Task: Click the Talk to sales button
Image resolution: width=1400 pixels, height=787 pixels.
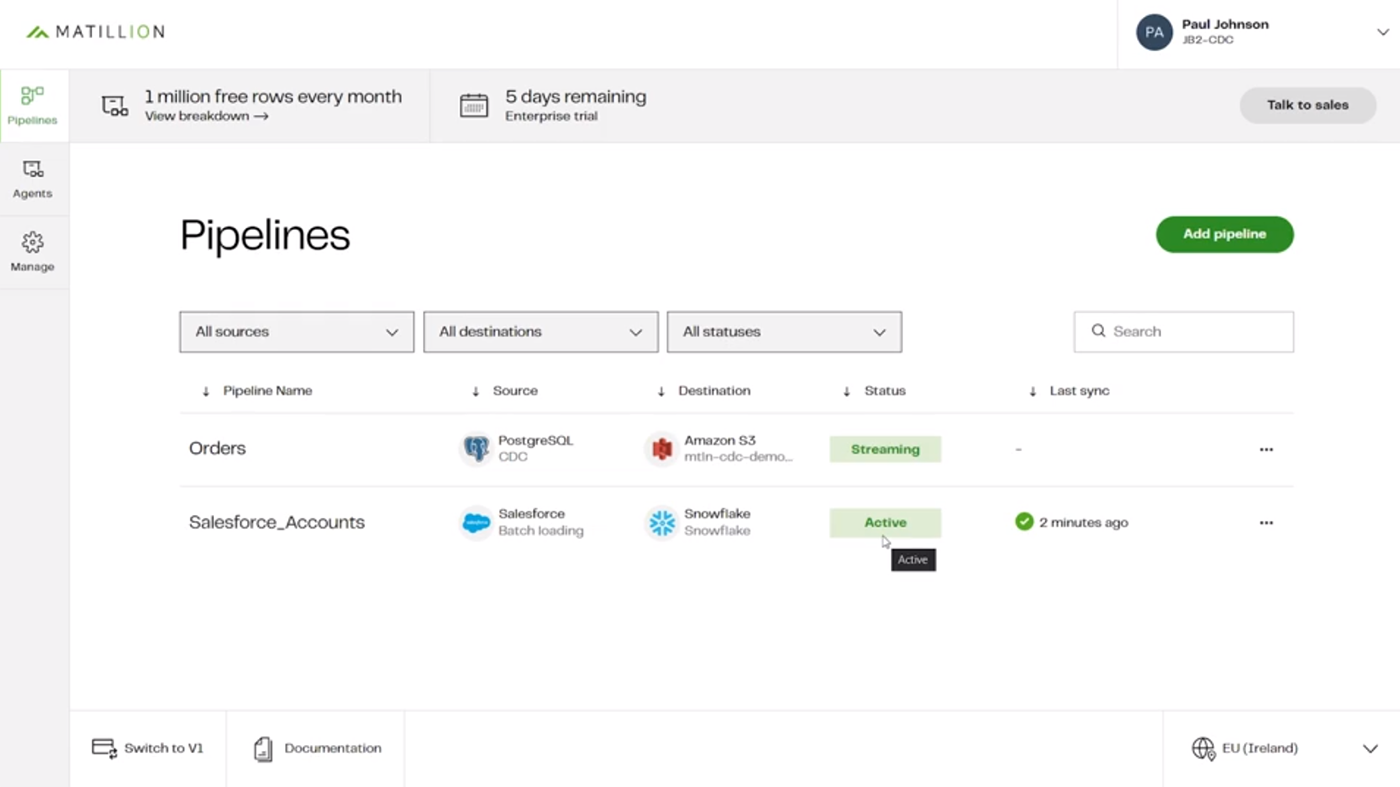Action: click(1308, 105)
